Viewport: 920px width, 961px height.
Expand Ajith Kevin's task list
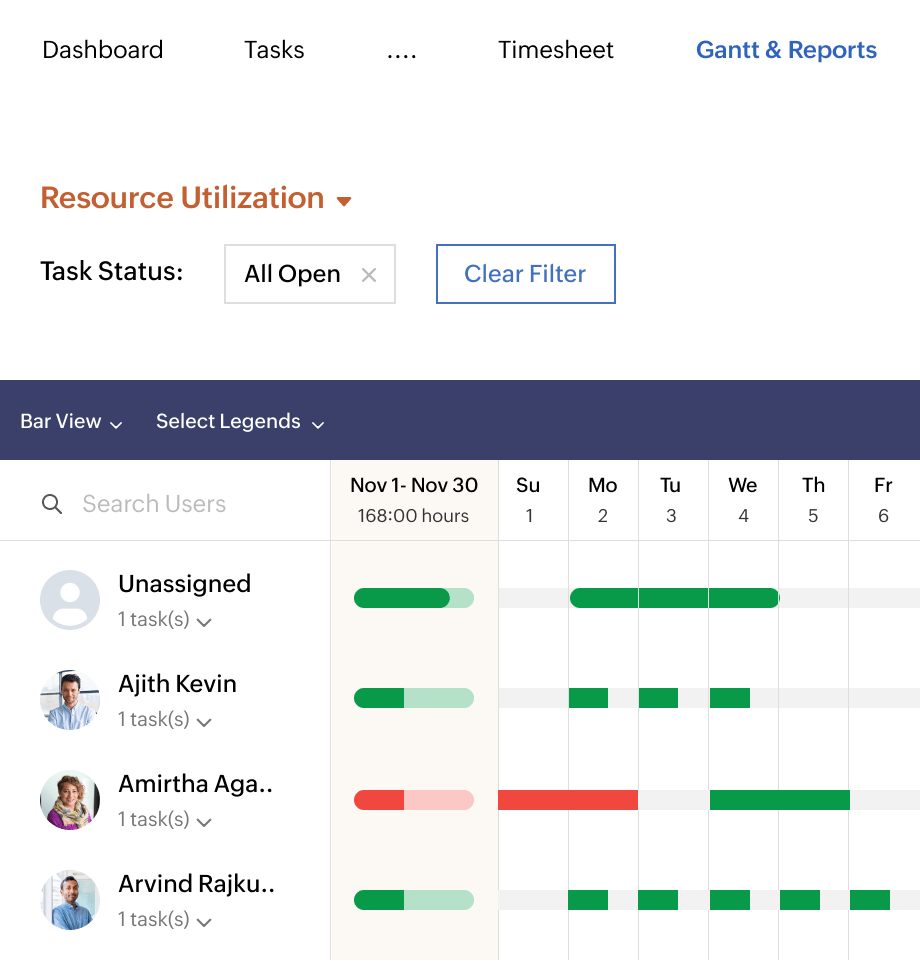[x=204, y=721]
